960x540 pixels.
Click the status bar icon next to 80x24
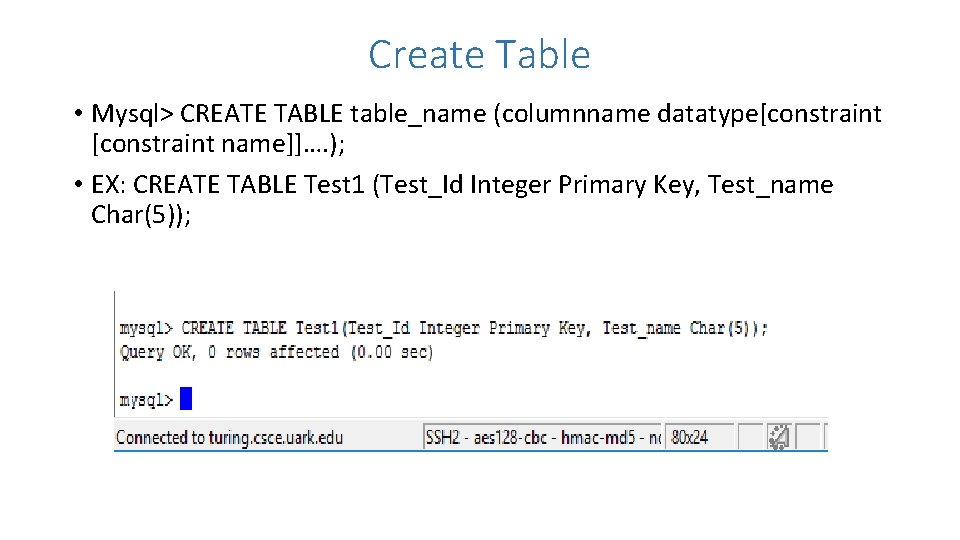(779, 437)
